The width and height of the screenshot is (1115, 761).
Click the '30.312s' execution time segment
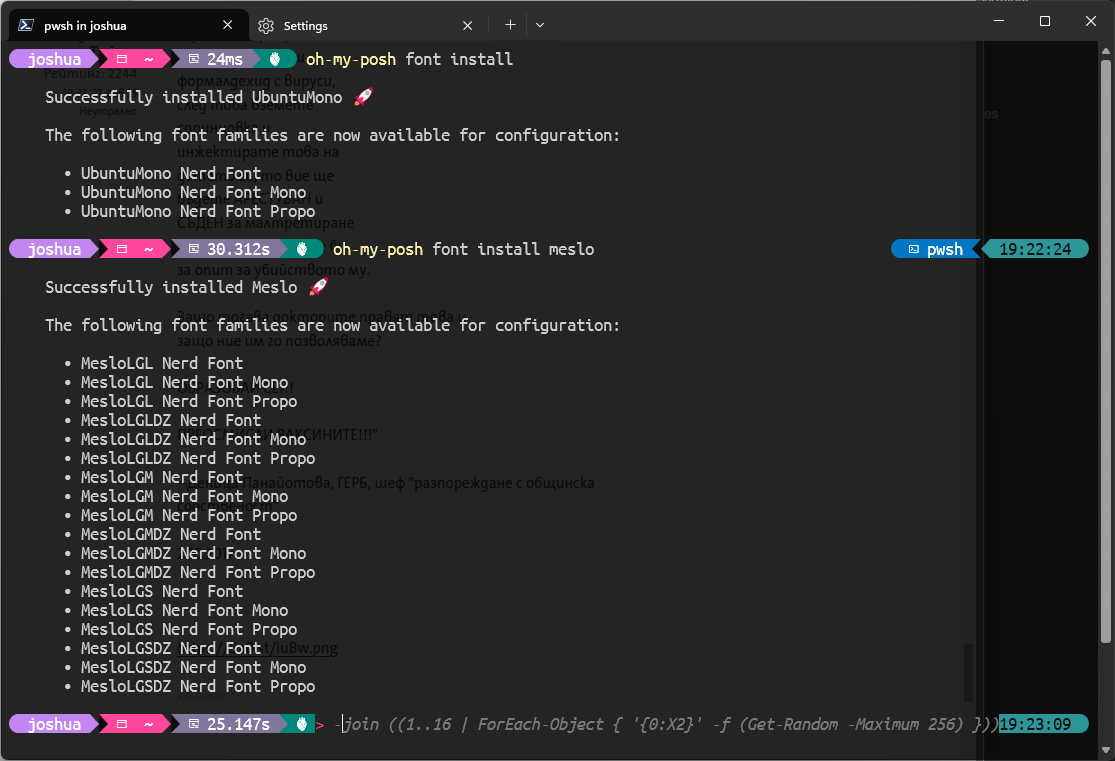[x=229, y=249]
